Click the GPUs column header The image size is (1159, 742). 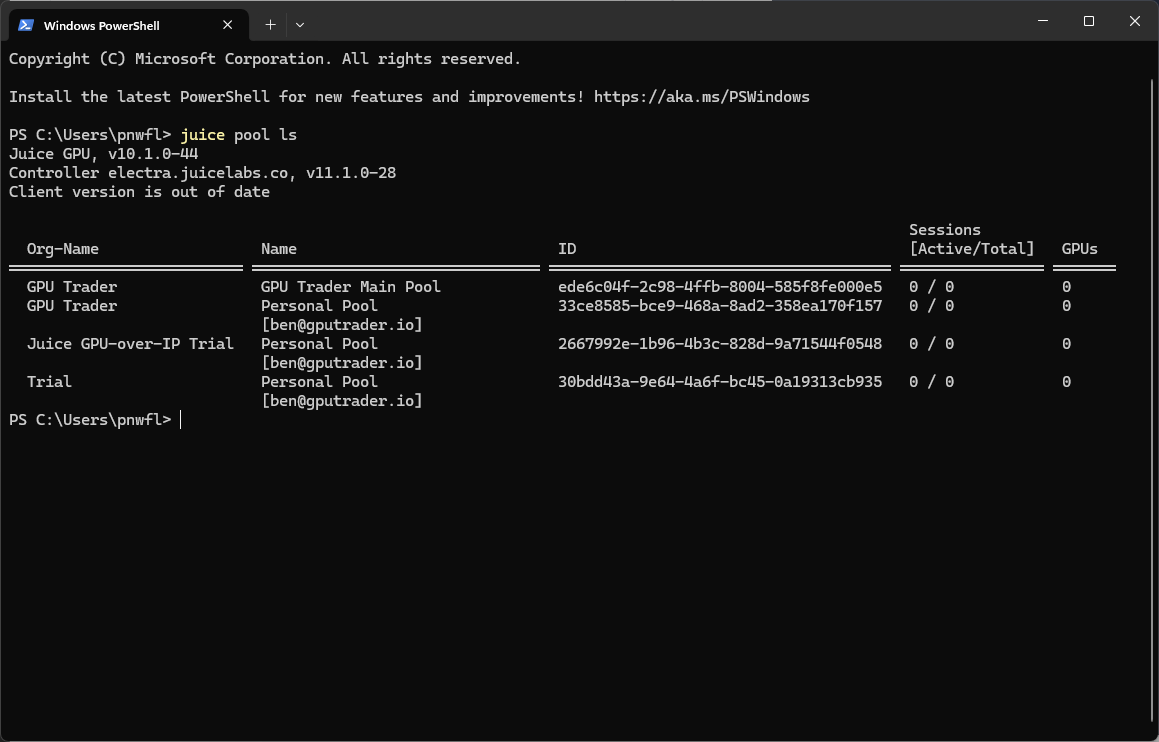(x=1080, y=249)
